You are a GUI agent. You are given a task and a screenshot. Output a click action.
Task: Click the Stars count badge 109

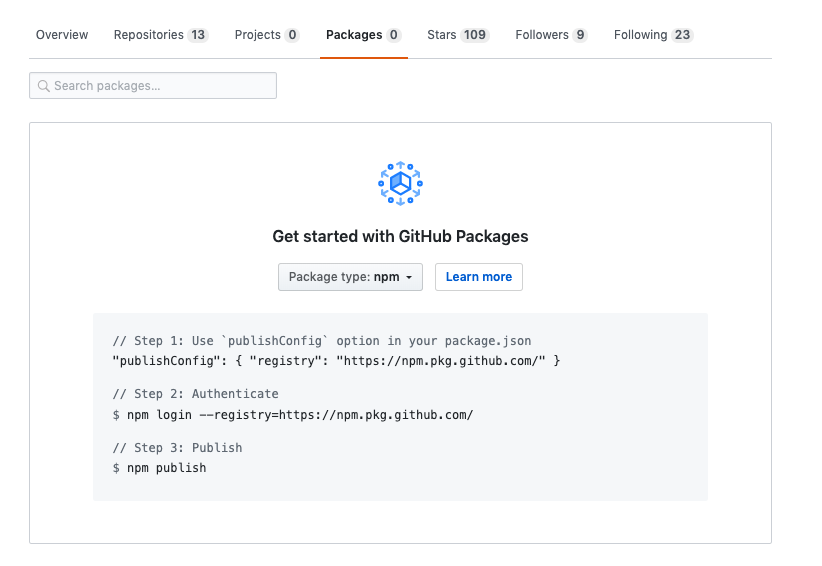(475, 35)
